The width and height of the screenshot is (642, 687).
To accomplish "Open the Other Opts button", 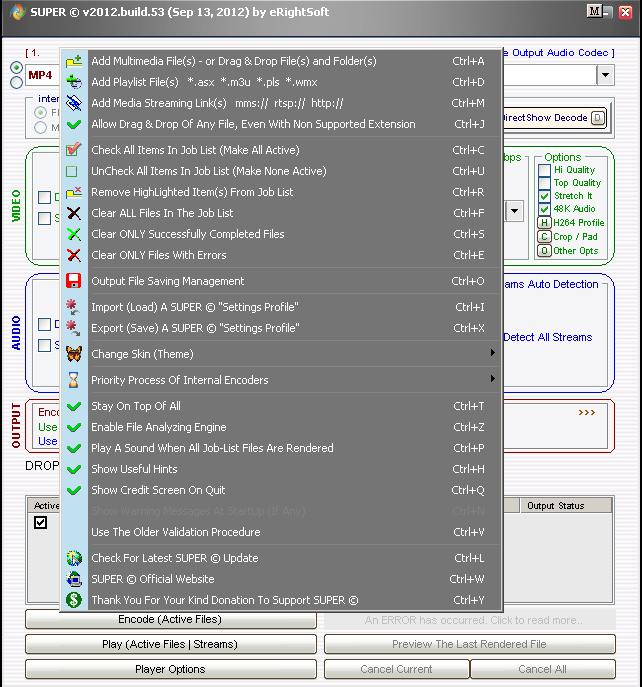I will tap(544, 251).
